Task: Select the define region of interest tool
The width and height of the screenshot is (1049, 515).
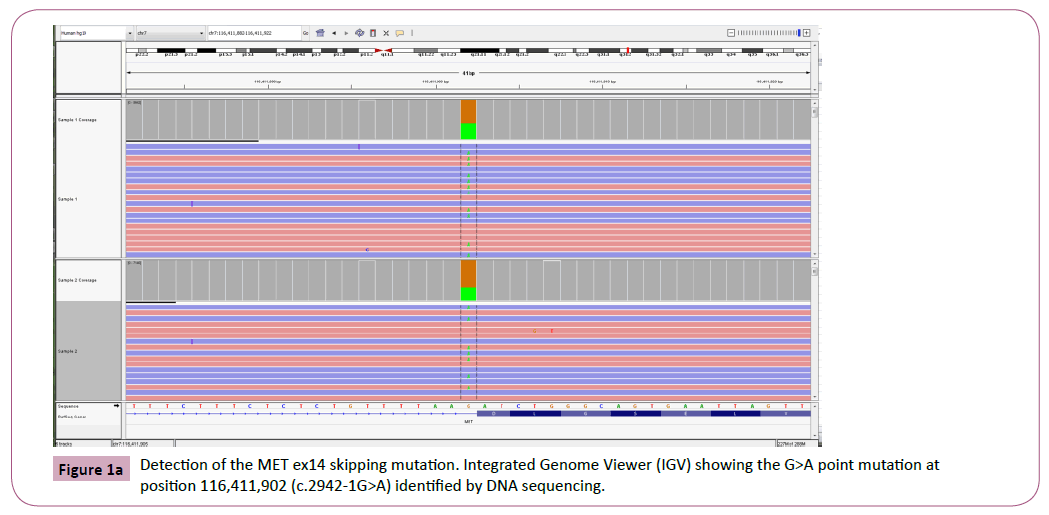Action: point(373,33)
